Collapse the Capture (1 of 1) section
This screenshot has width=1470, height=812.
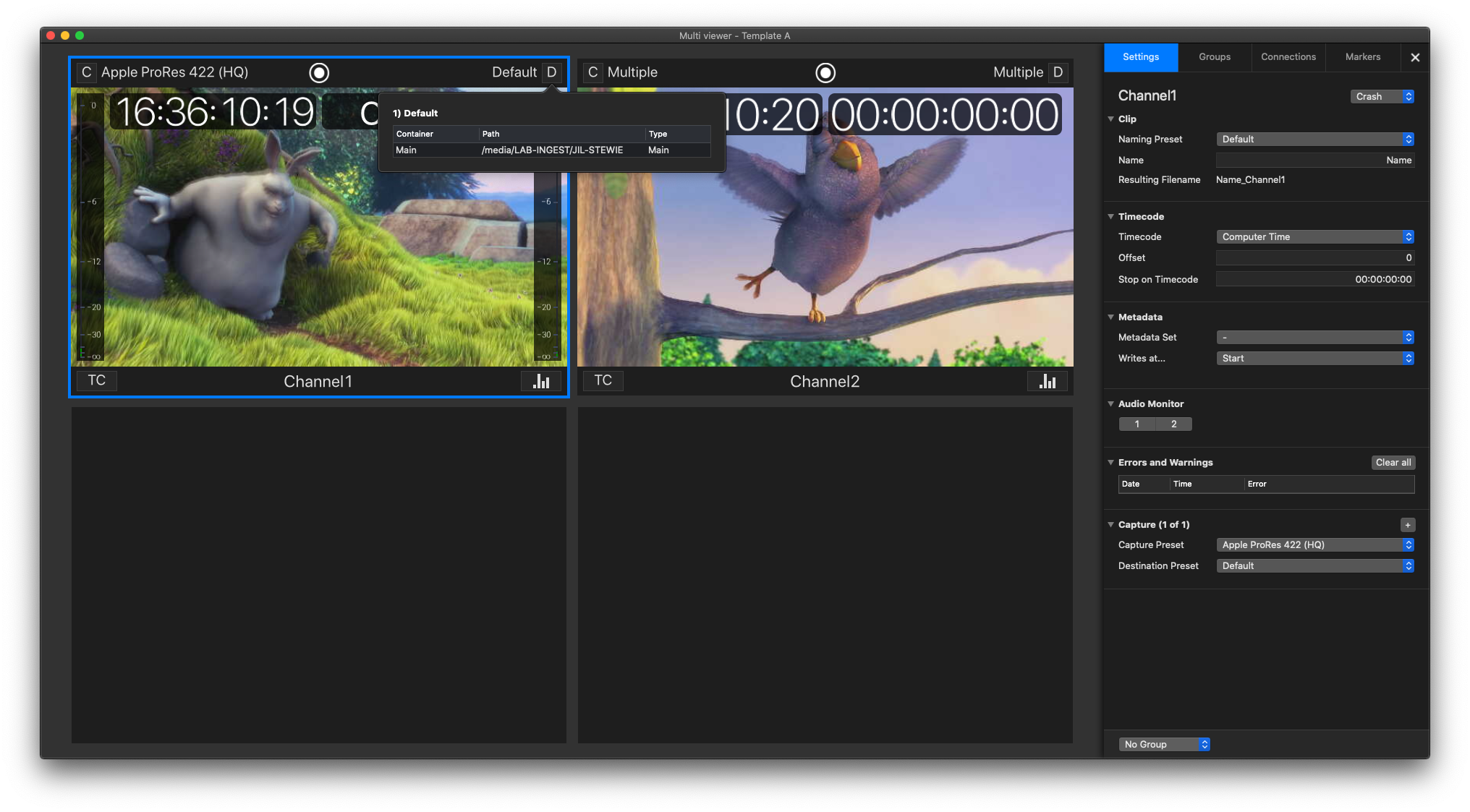pos(1110,524)
